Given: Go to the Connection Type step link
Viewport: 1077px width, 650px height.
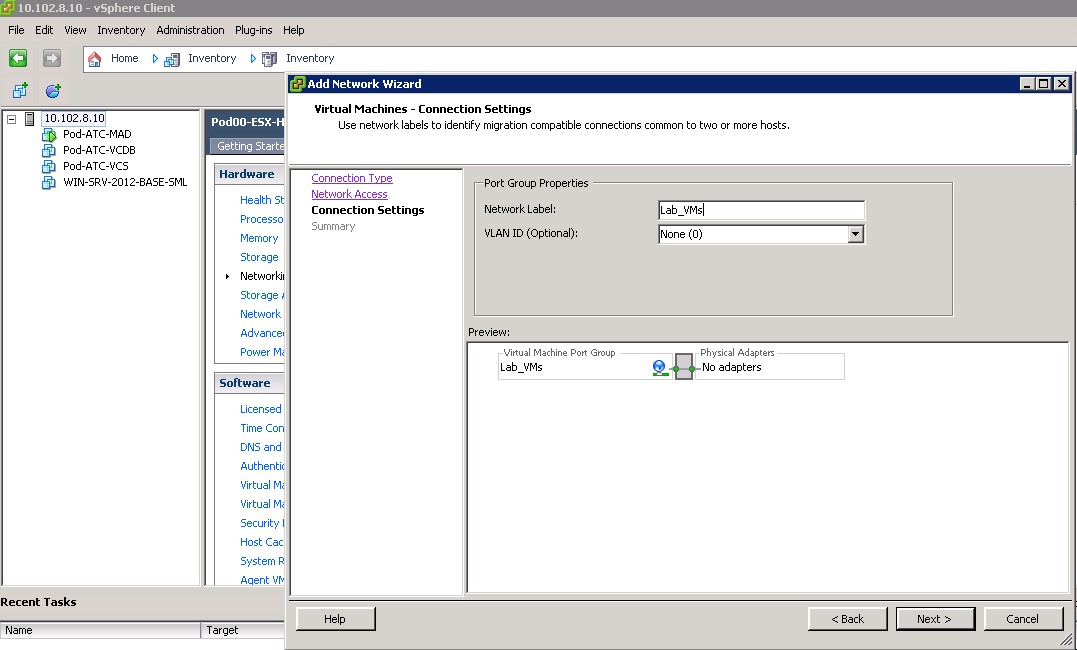Looking at the screenshot, I should click(x=351, y=178).
